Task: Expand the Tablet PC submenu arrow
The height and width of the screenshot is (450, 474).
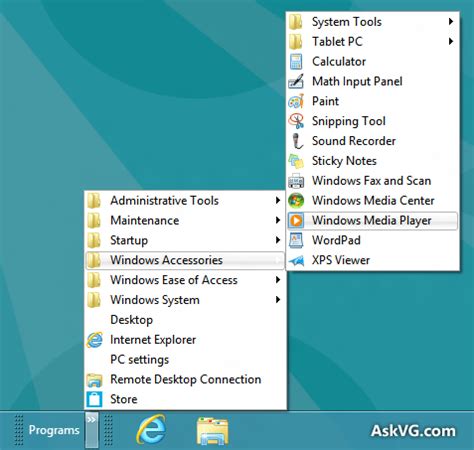Action: tap(451, 41)
